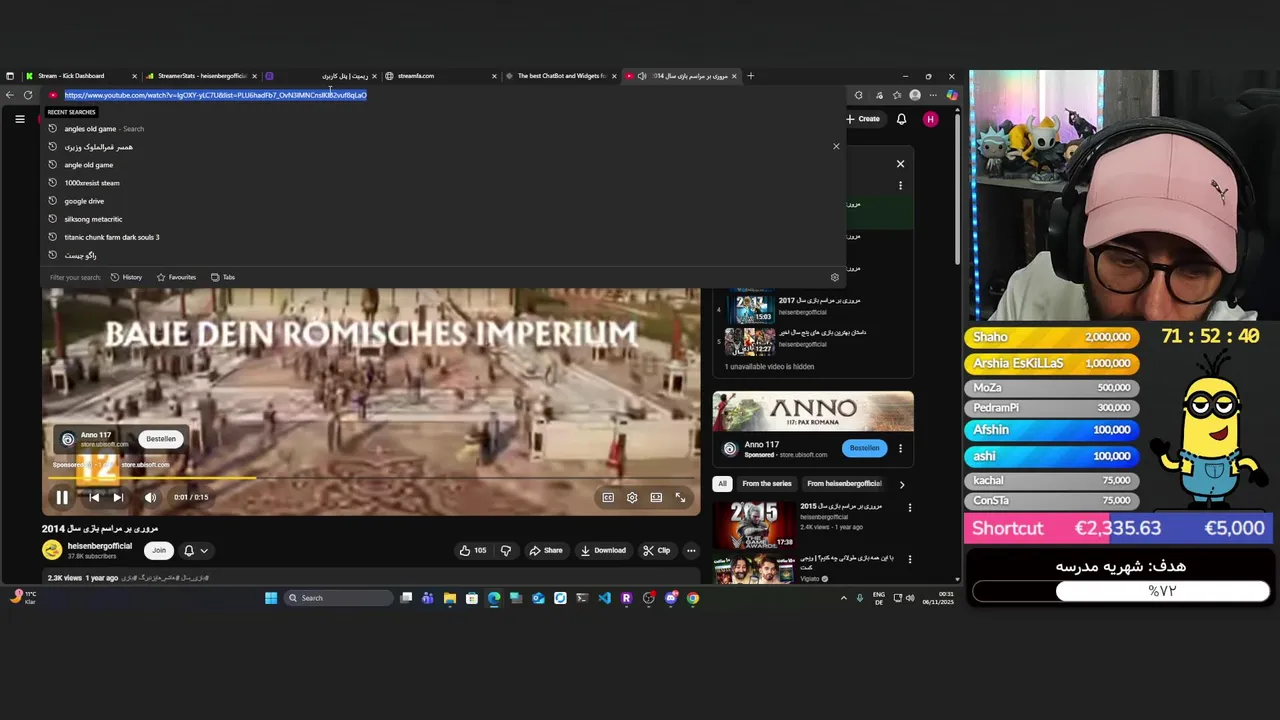Dislike the video
Screen dimensions: 1280x720
point(506,550)
